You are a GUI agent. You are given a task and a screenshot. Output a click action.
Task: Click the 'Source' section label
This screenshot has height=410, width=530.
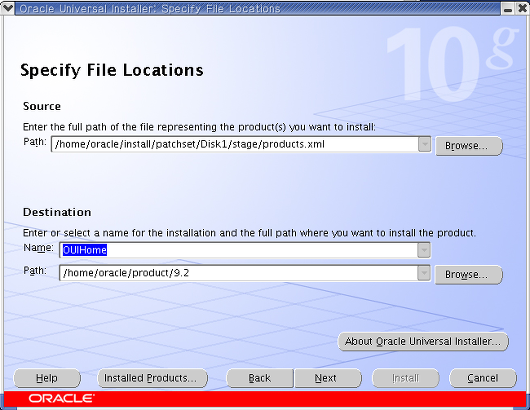[x=42, y=106]
